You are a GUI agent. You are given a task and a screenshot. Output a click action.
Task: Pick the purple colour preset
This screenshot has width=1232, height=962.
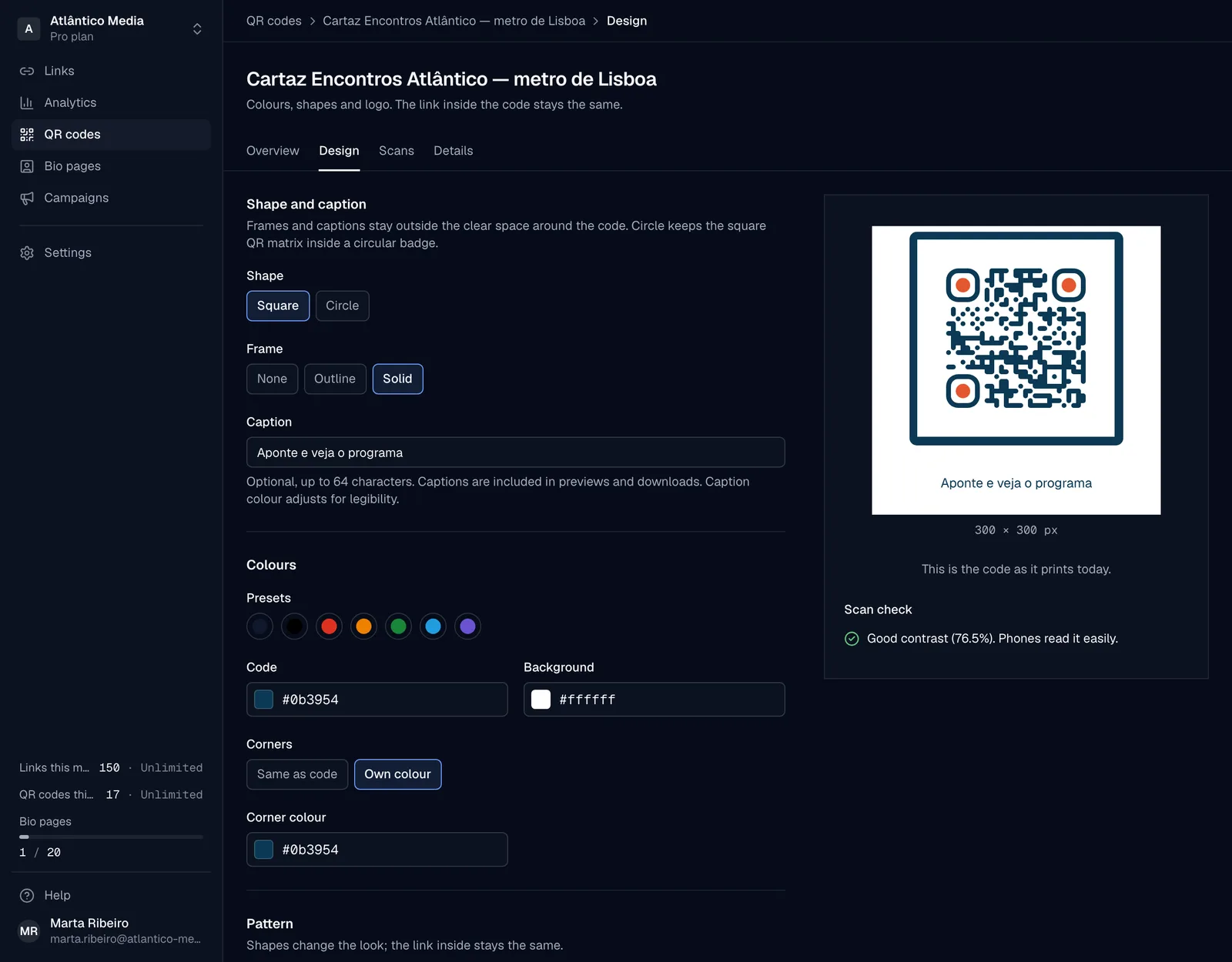point(467,626)
